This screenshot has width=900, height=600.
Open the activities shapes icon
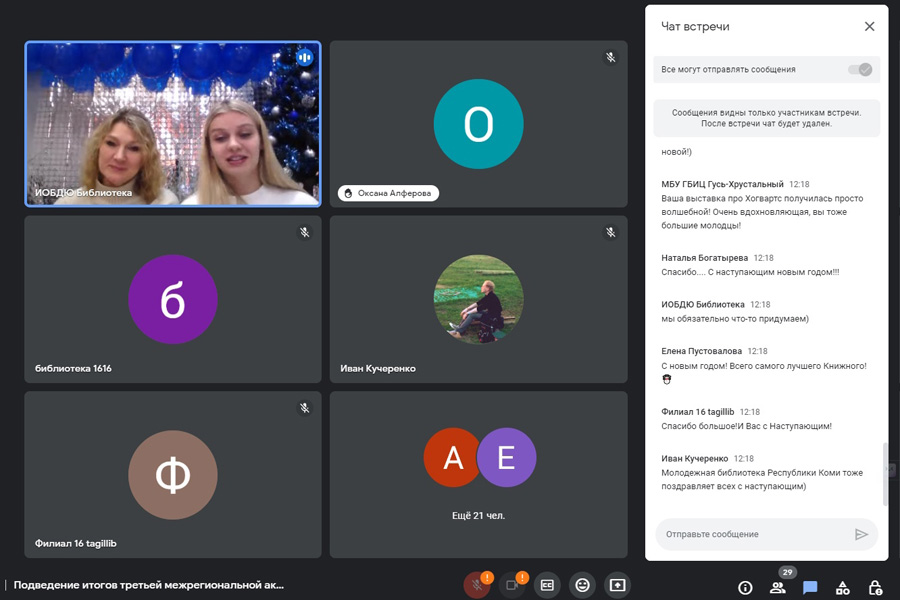click(x=843, y=587)
